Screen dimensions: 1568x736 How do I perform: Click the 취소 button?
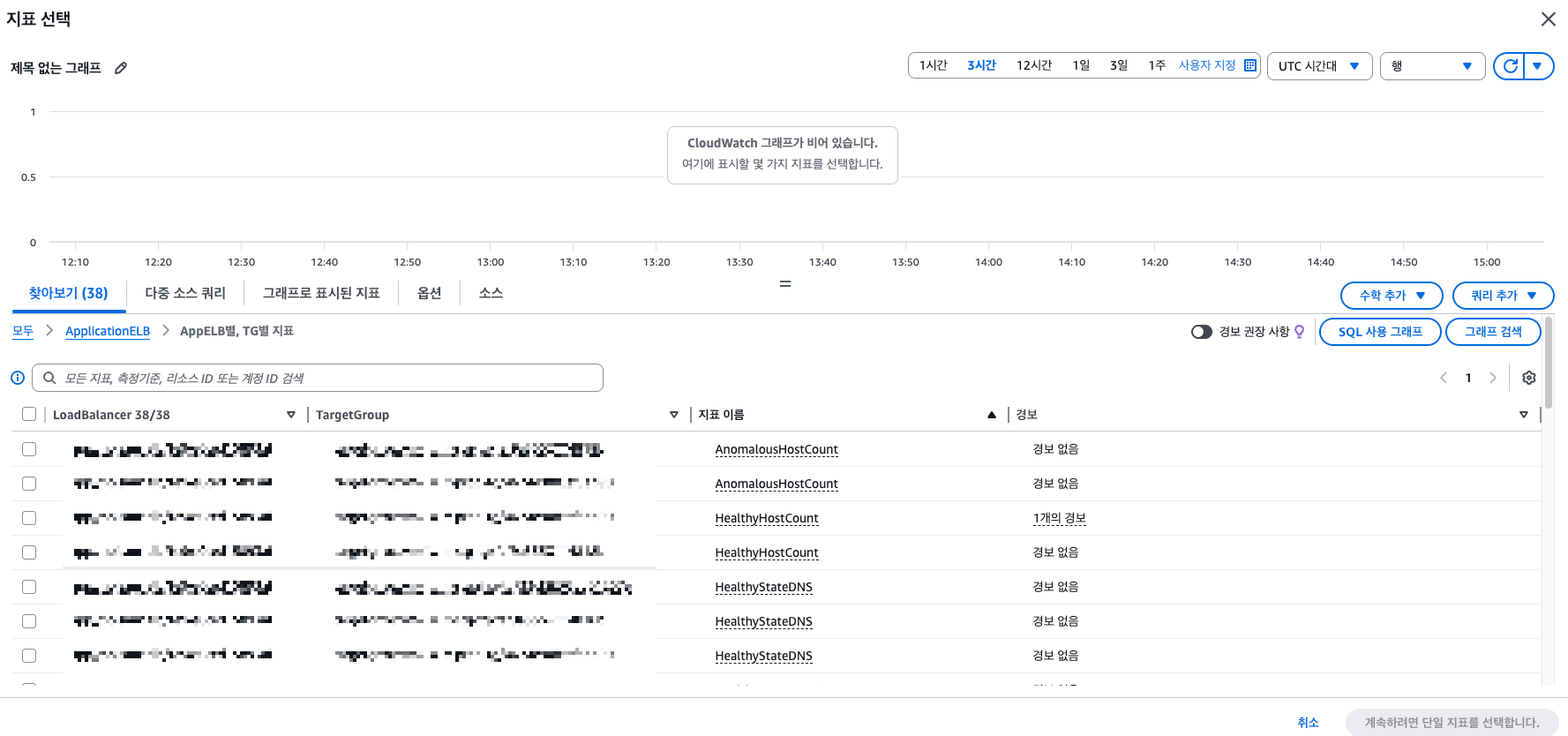coord(1308,722)
